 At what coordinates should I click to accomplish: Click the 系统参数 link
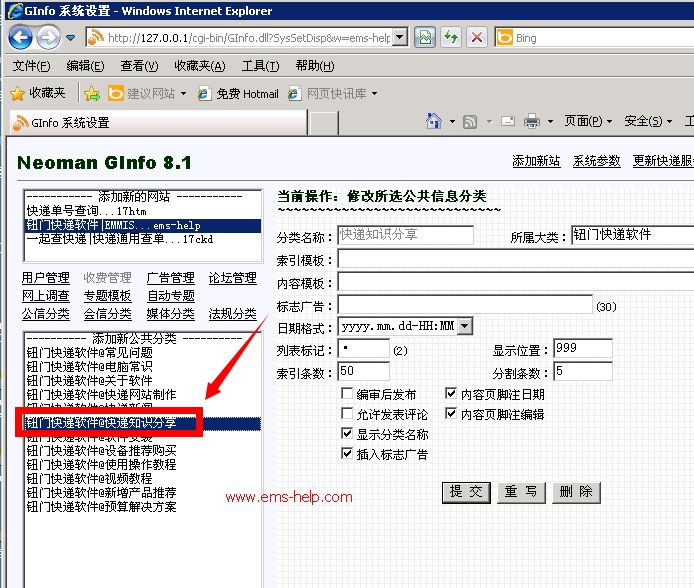[x=596, y=161]
